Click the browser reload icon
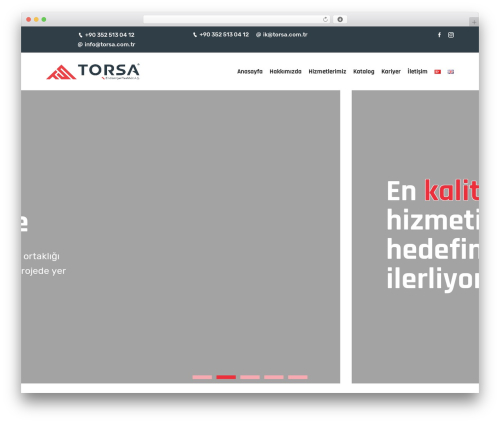The width and height of the screenshot is (500, 423). [x=325, y=19]
